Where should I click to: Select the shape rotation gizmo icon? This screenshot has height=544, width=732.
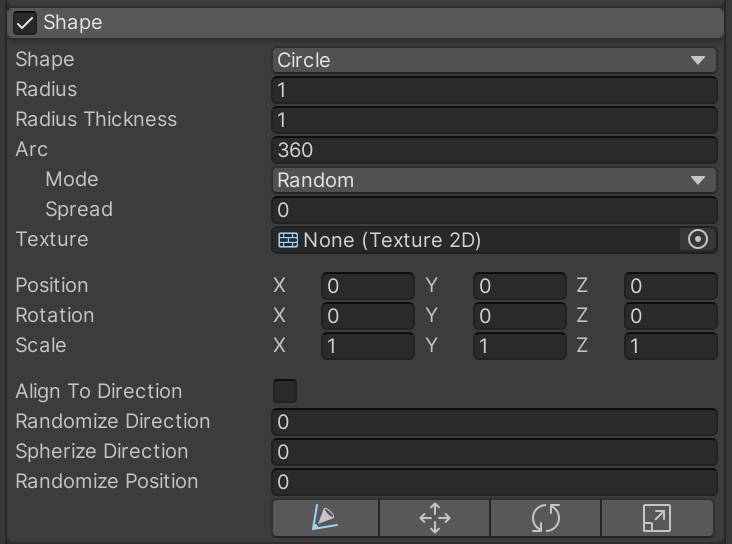[546, 518]
